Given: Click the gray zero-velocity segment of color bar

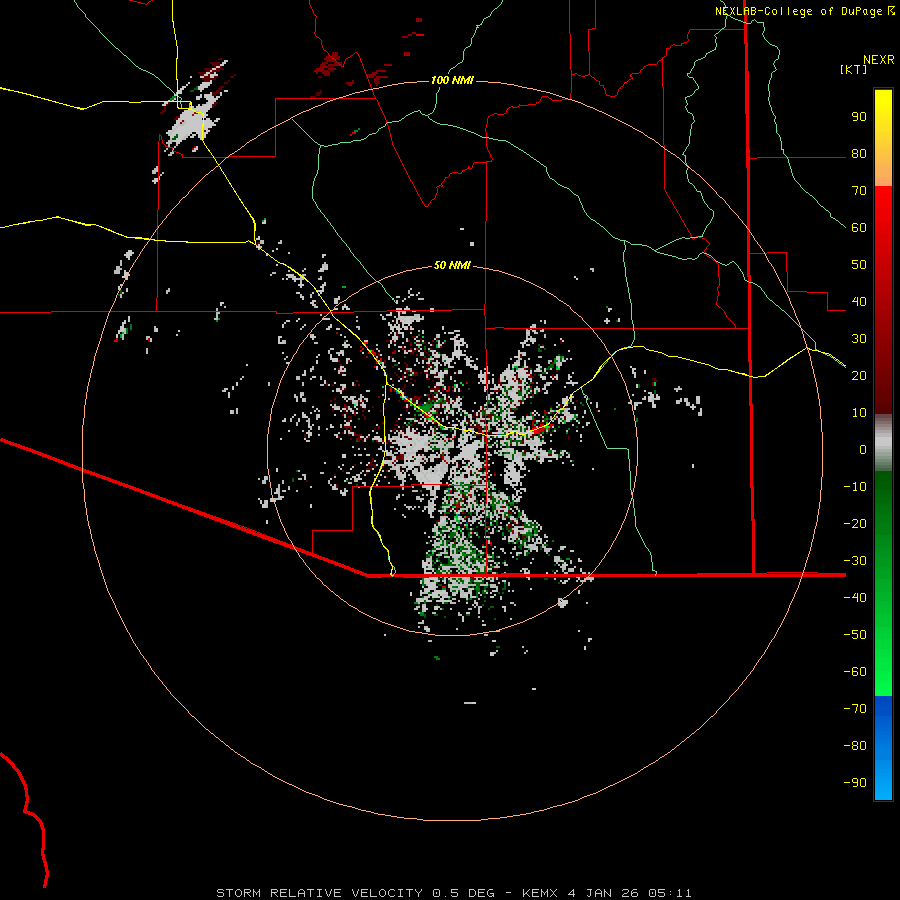Looking at the screenshot, I should (x=883, y=443).
